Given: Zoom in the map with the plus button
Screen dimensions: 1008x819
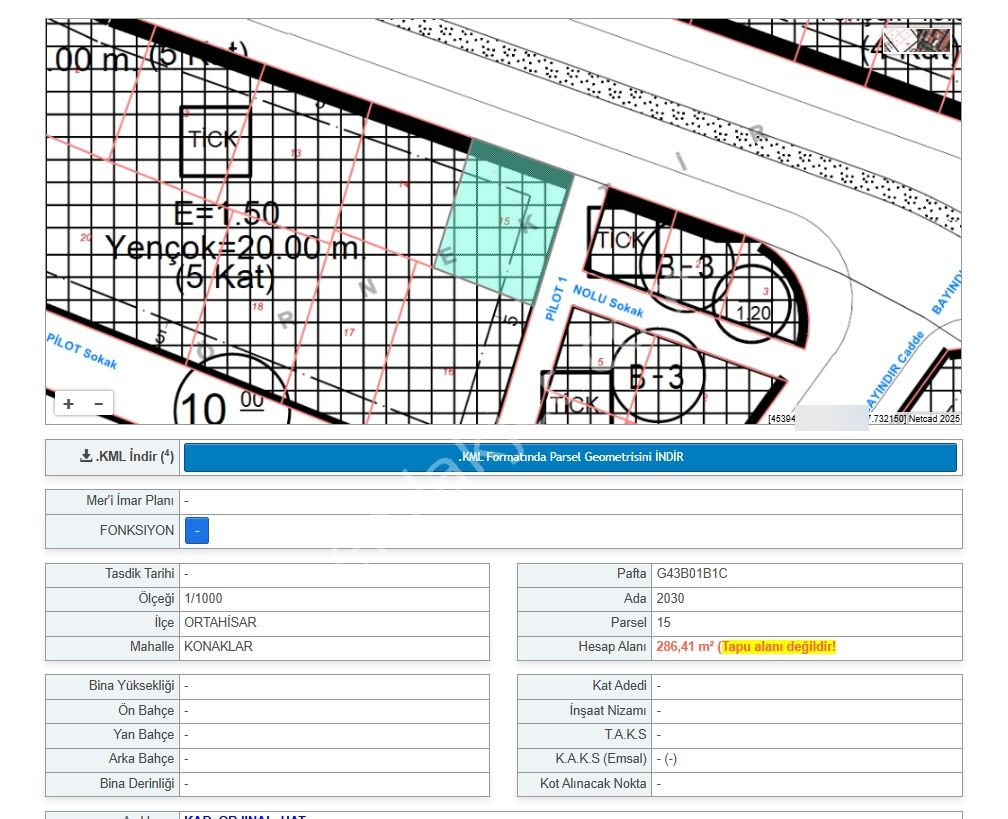Looking at the screenshot, I should point(68,404).
